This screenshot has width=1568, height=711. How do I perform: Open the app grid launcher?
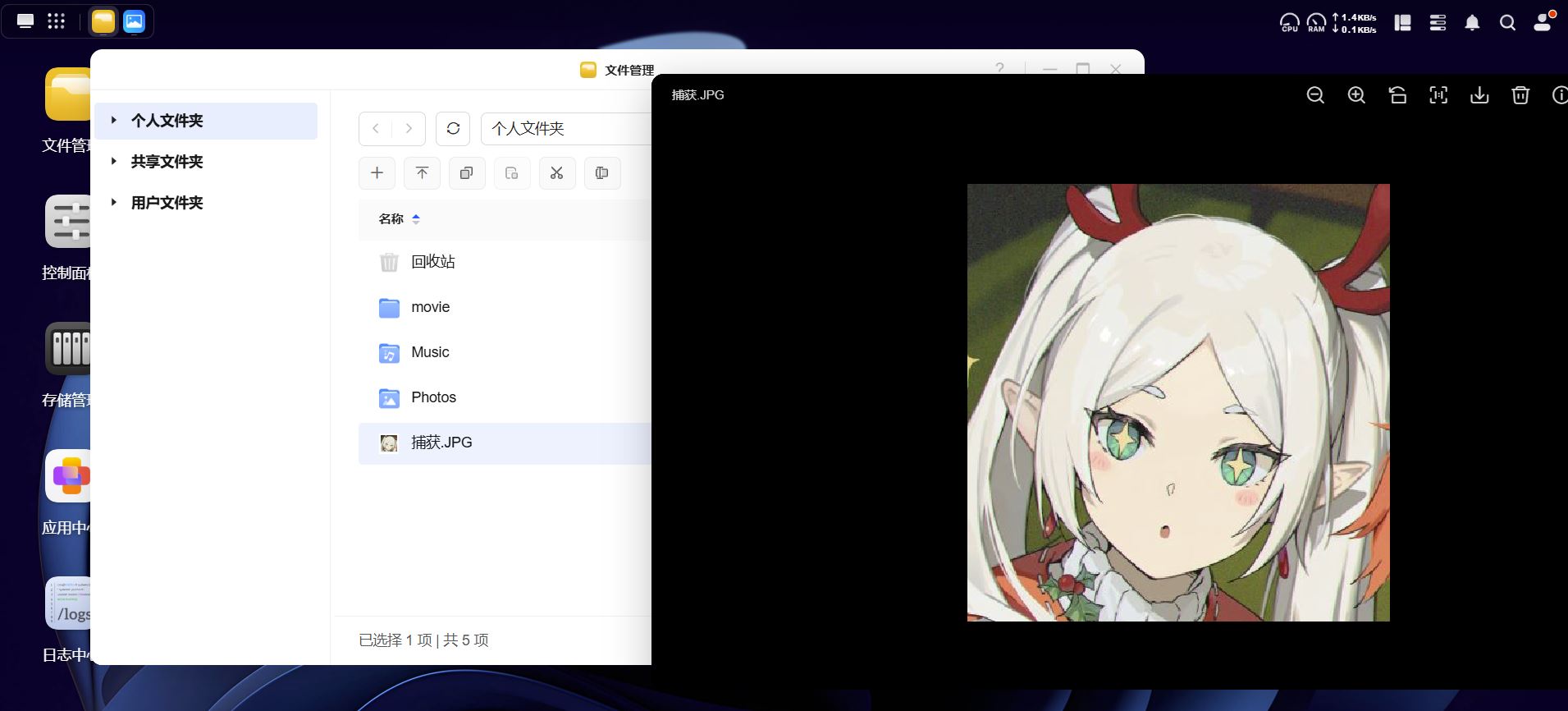click(x=56, y=21)
